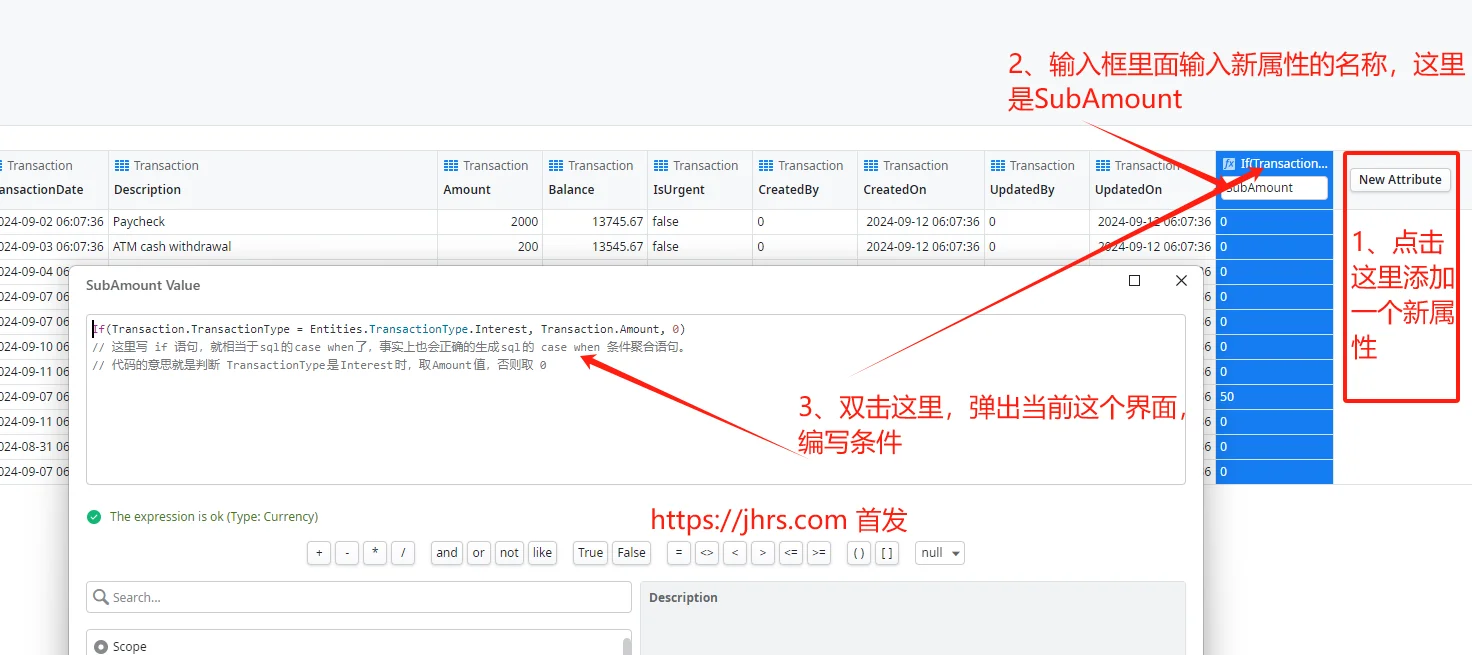
Task: Insert parentheses ( ) button
Action: 859,553
